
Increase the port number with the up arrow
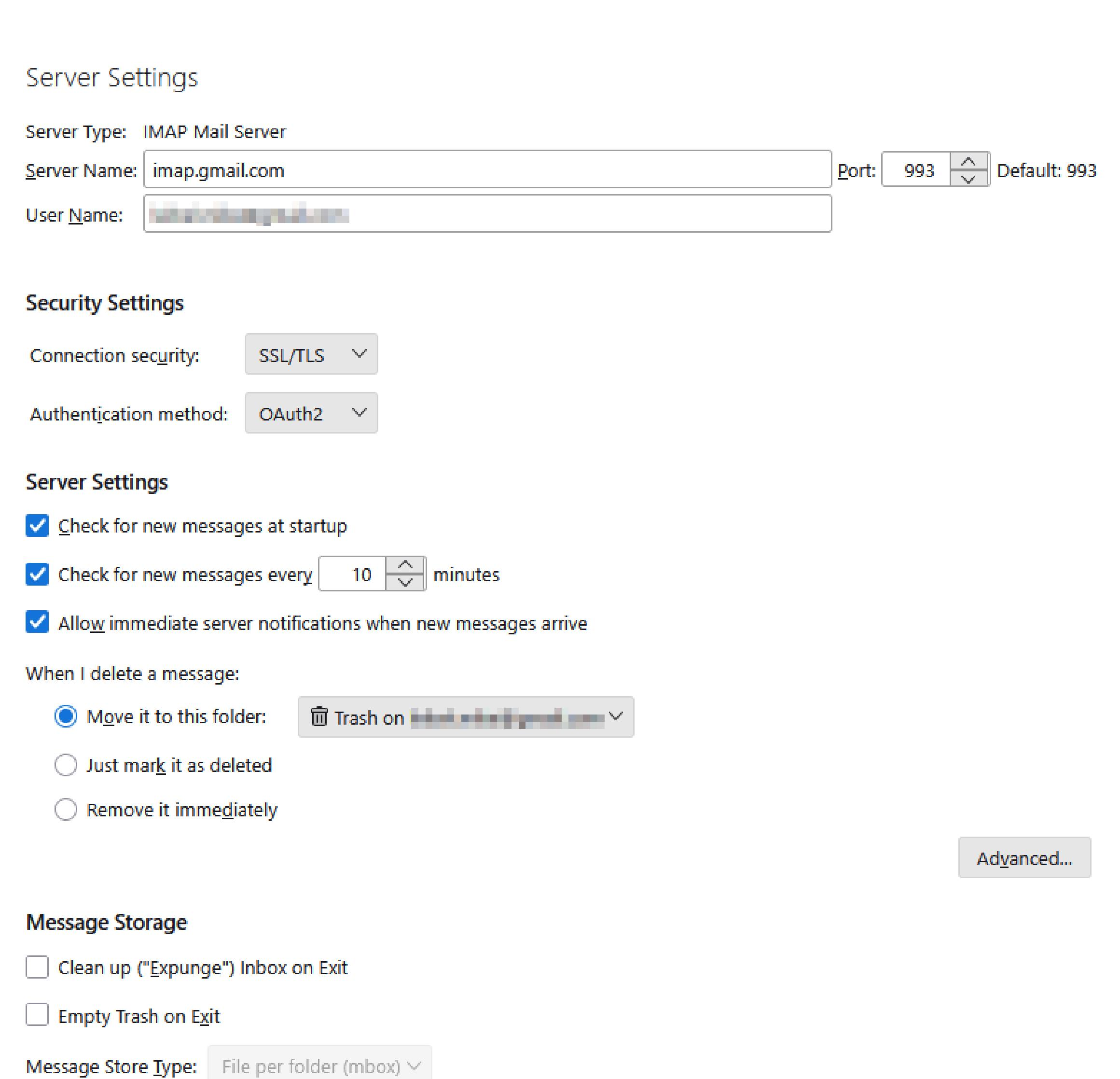[968, 162]
